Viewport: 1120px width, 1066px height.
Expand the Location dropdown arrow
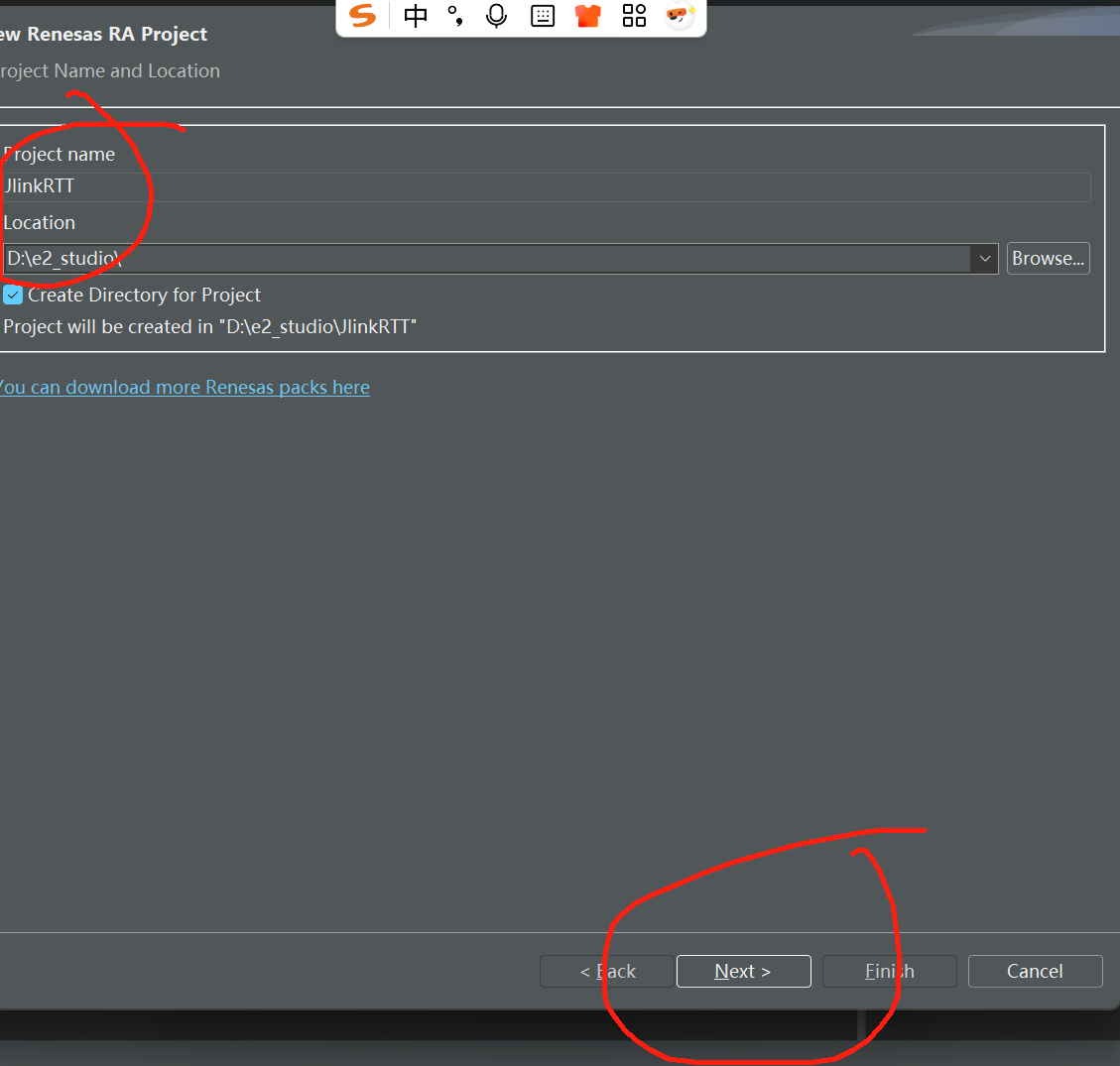point(984,259)
